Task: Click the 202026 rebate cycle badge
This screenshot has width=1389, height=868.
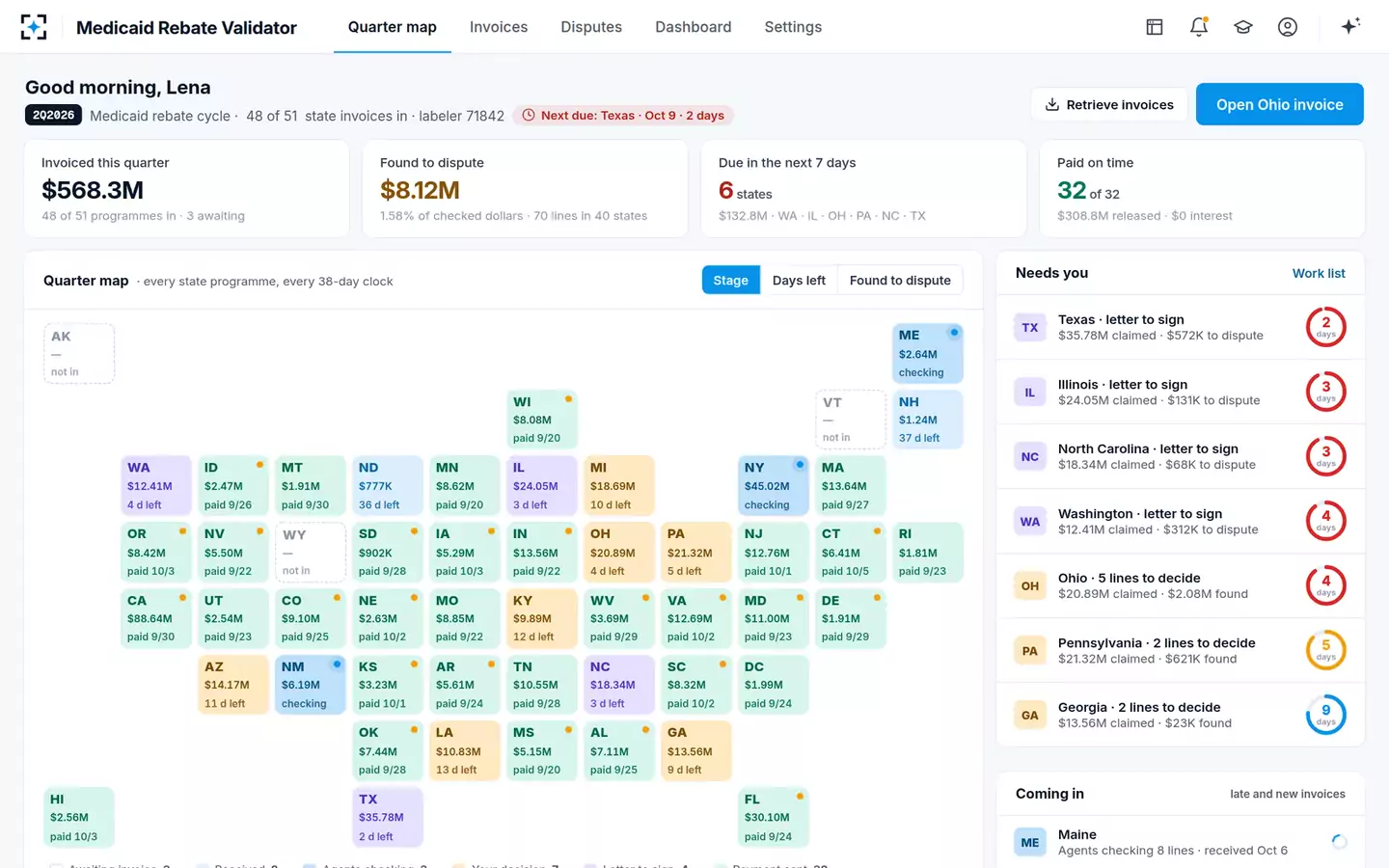Action: click(x=53, y=116)
